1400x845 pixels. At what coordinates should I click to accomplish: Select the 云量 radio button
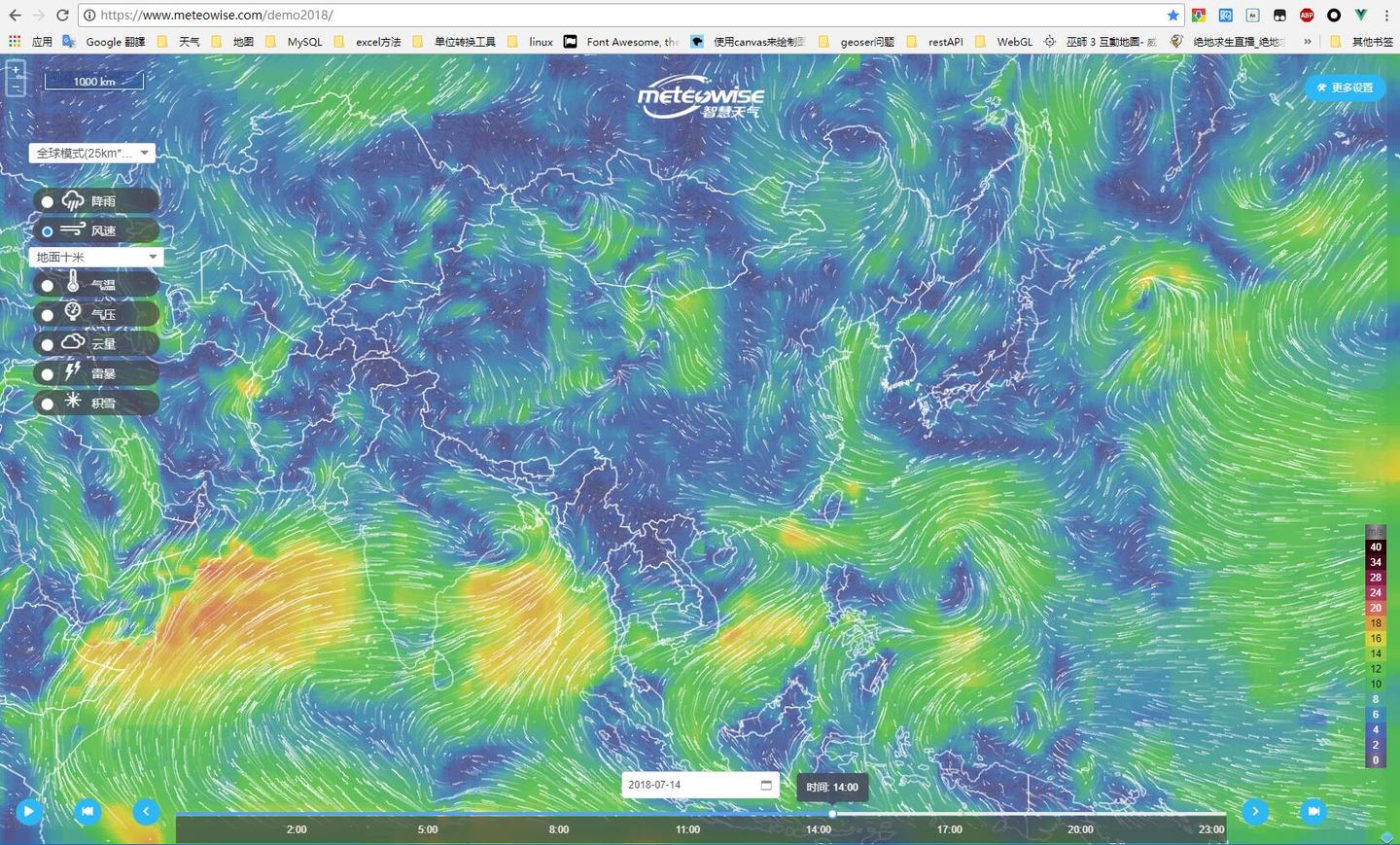click(x=47, y=344)
